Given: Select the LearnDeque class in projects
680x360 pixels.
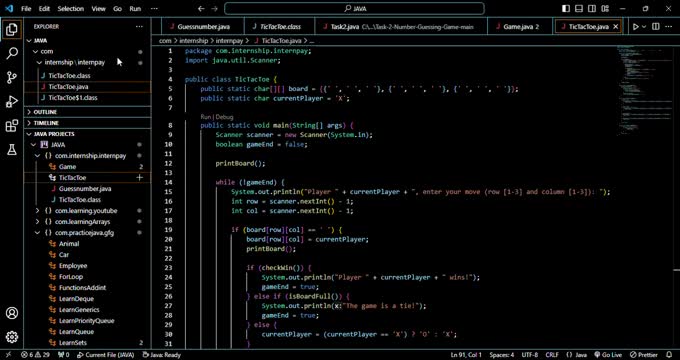Looking at the screenshot, I should [76, 298].
